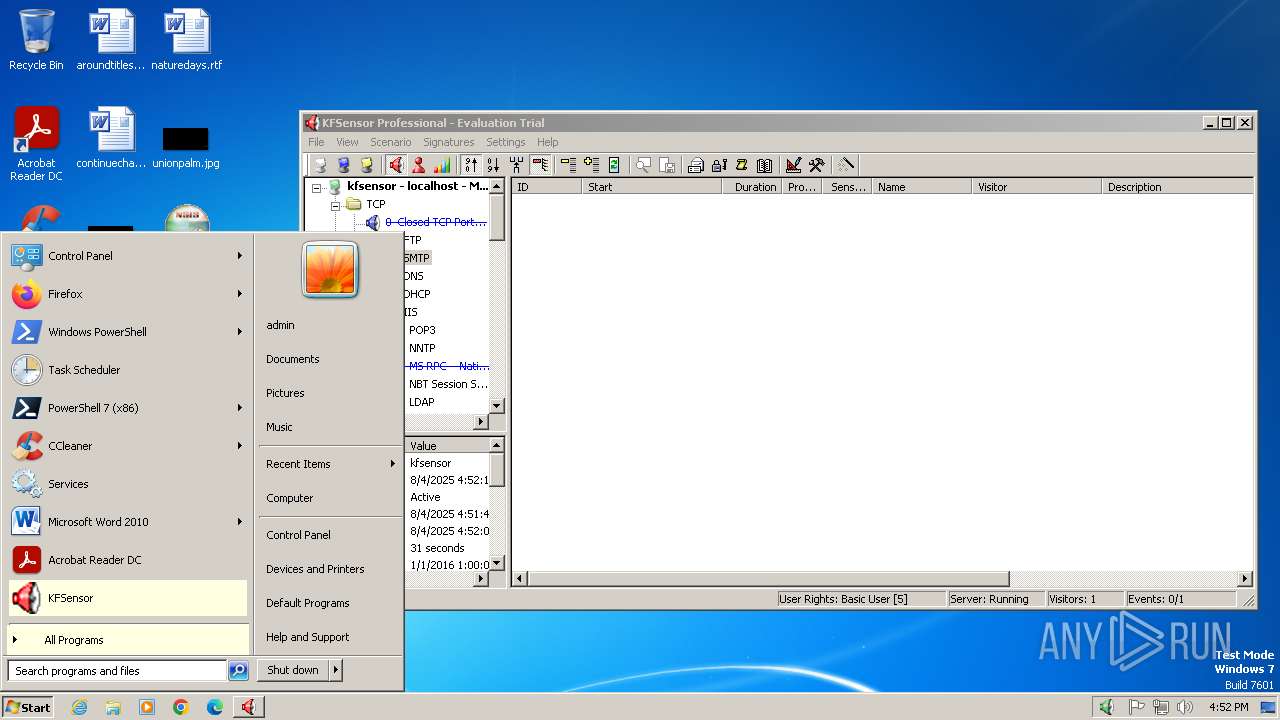Launch CCleaner from the Start menu
Viewport: 1280px width, 720px height.
point(127,446)
